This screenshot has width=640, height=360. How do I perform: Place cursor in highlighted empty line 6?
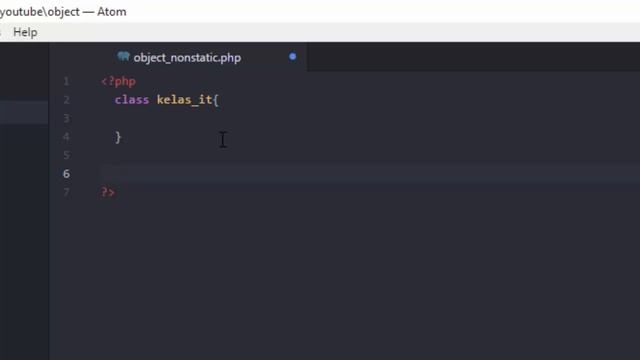pyautogui.click(x=370, y=174)
